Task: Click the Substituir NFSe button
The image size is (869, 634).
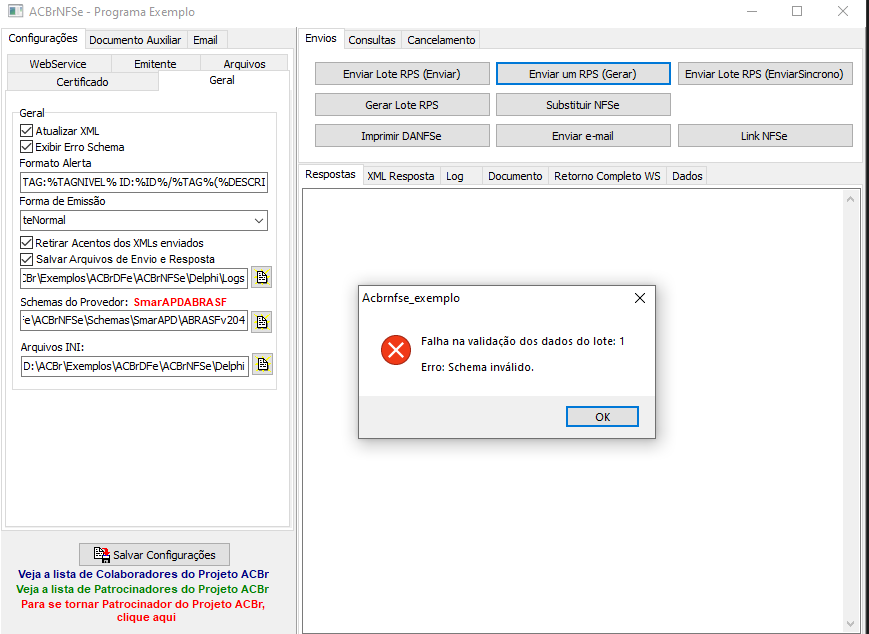Action: [x=583, y=105]
